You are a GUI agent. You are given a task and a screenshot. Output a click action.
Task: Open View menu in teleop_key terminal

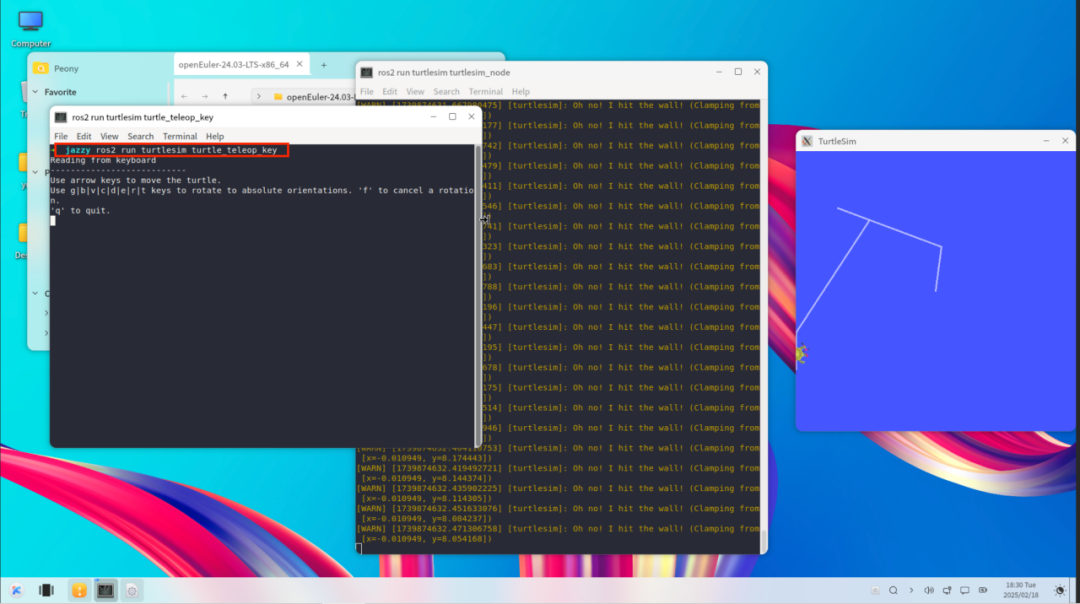(x=109, y=136)
